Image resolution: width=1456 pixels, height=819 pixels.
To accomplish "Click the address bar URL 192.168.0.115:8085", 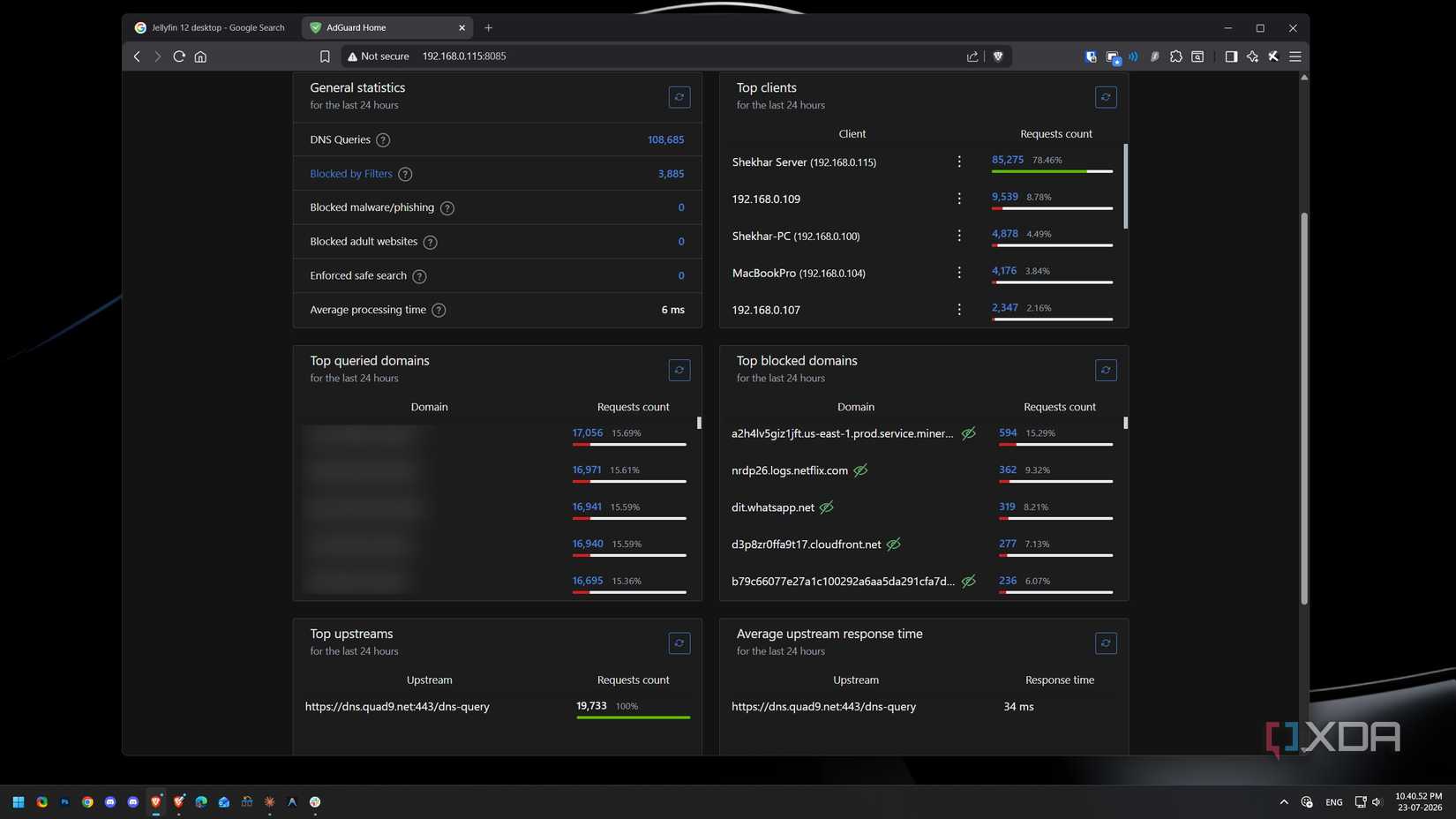I will [x=464, y=56].
